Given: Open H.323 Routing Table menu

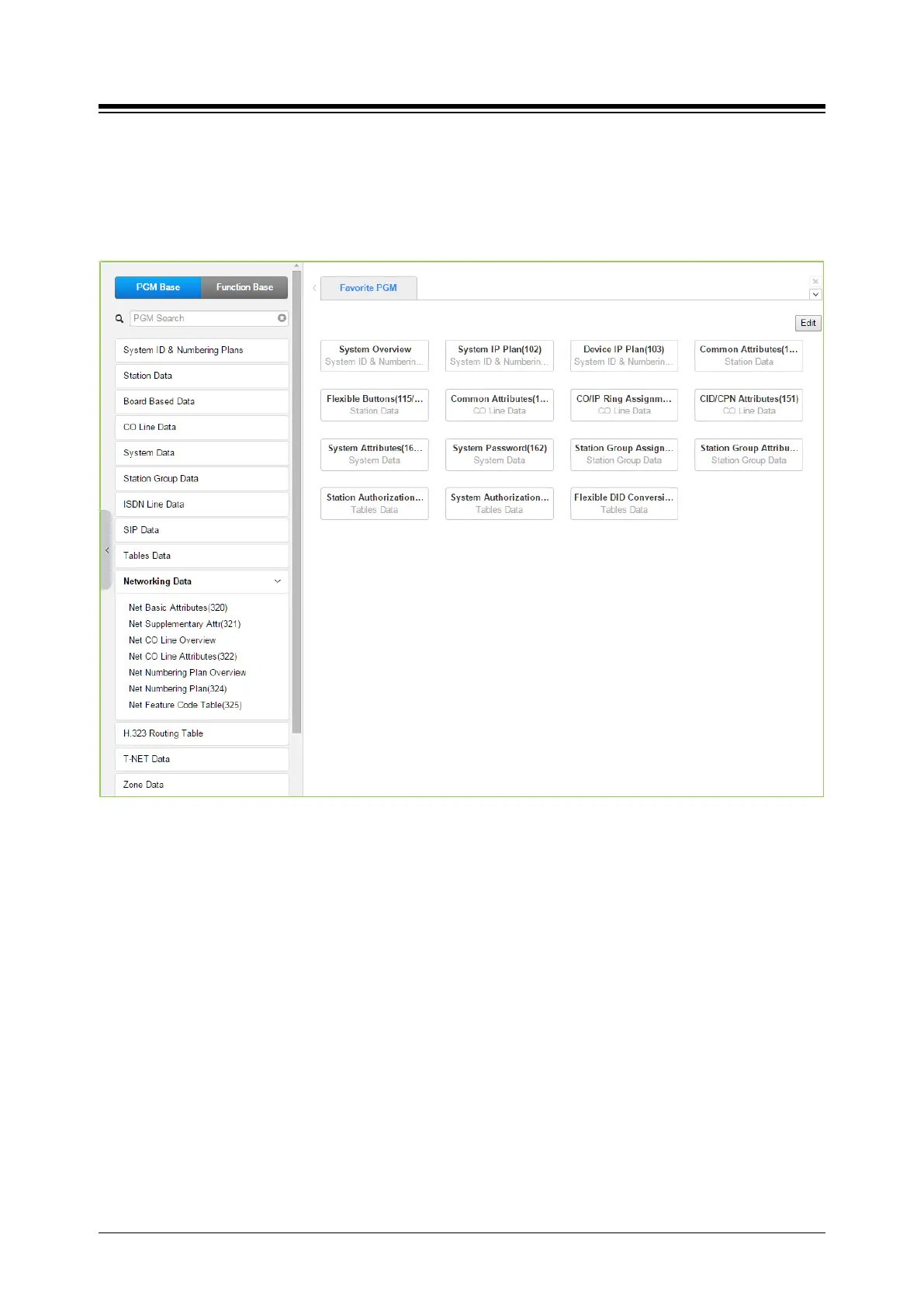Looking at the screenshot, I should coord(202,733).
